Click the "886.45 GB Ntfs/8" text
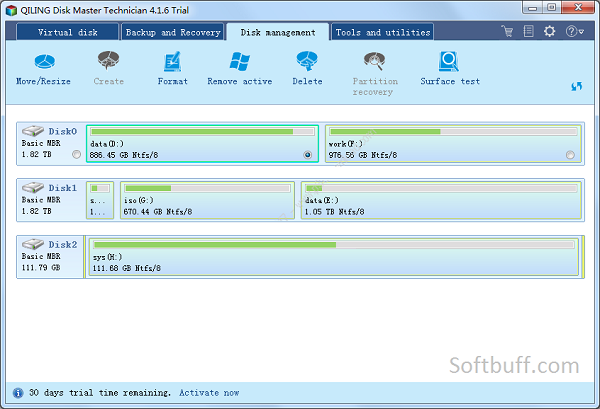The height and width of the screenshot is (409, 600). point(124,155)
